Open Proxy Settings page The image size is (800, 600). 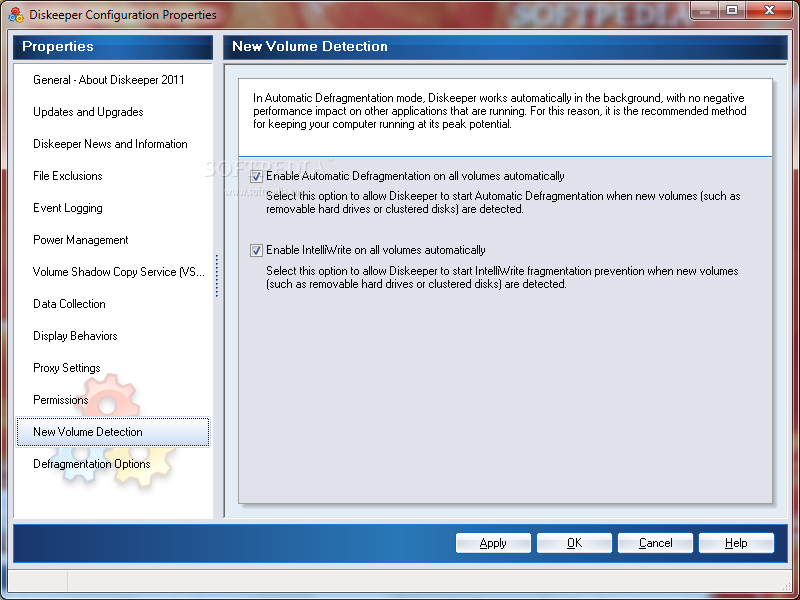click(x=67, y=368)
